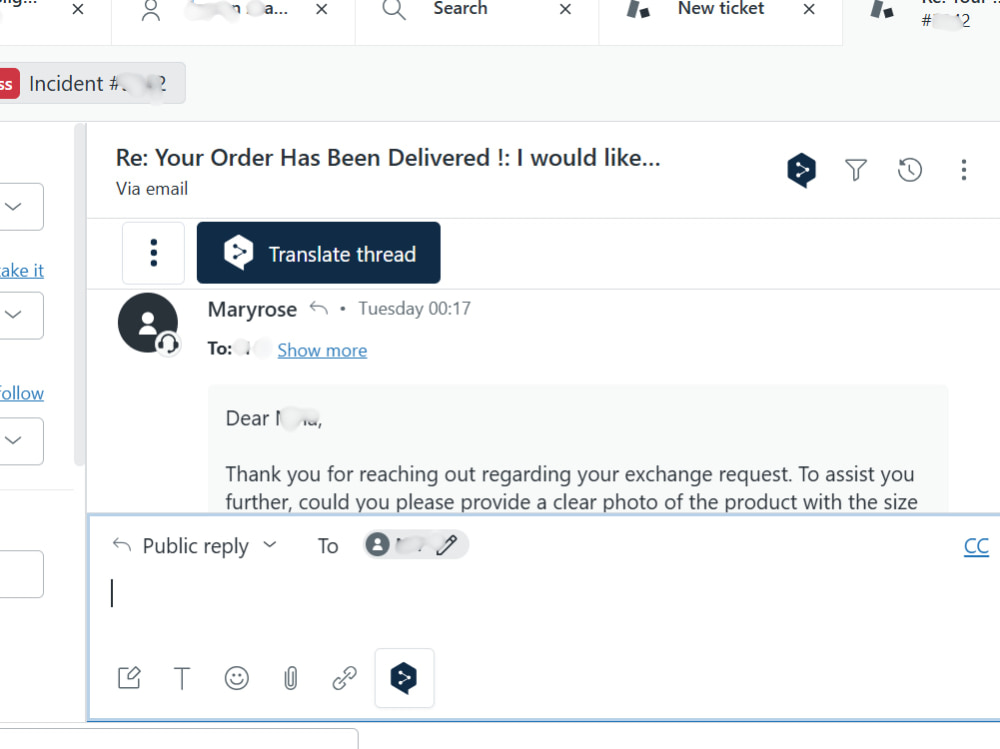
Task: Click the ticket subject title text
Action: point(388,158)
